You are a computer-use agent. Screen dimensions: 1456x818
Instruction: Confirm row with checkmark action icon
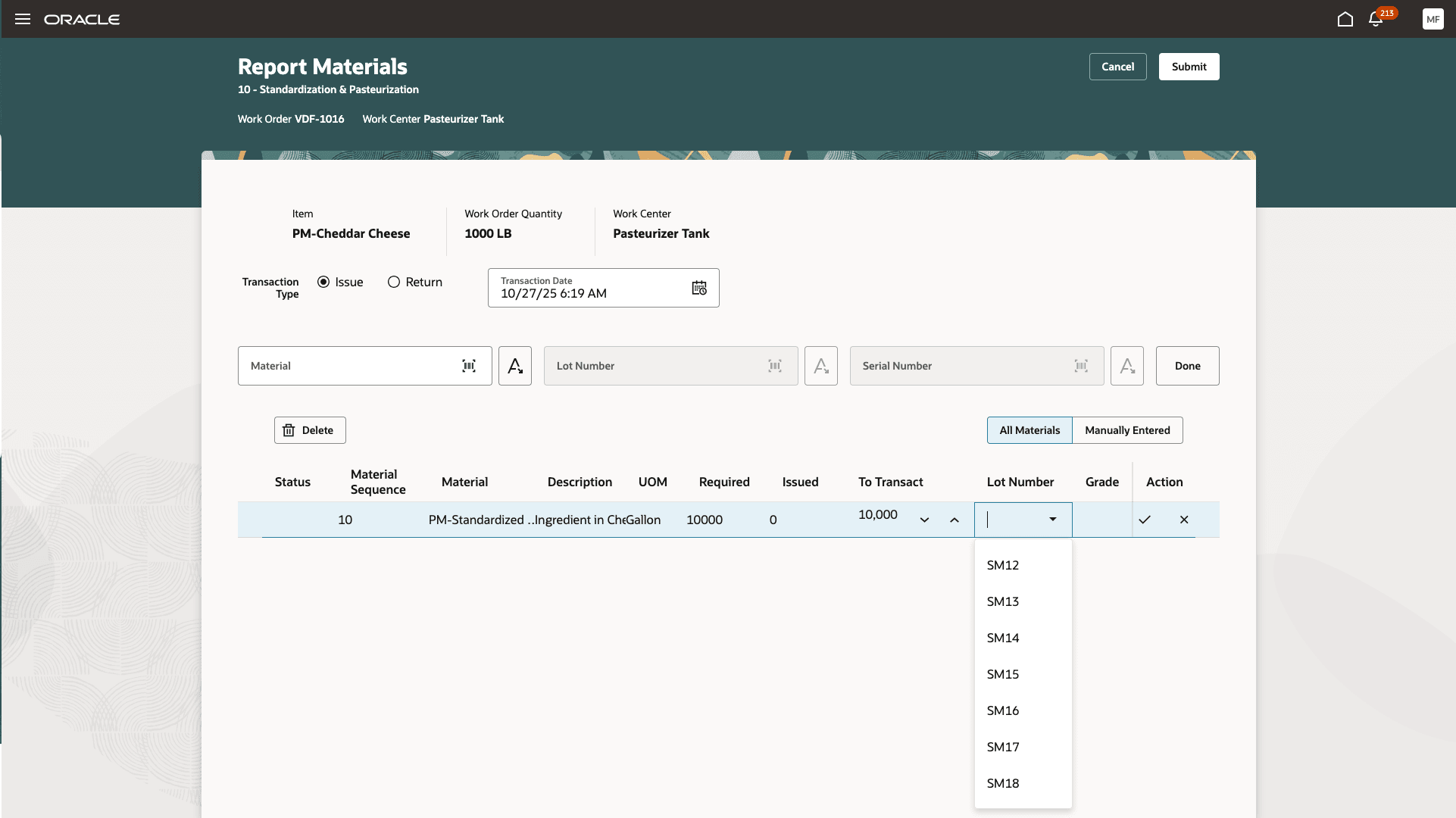coord(1145,520)
